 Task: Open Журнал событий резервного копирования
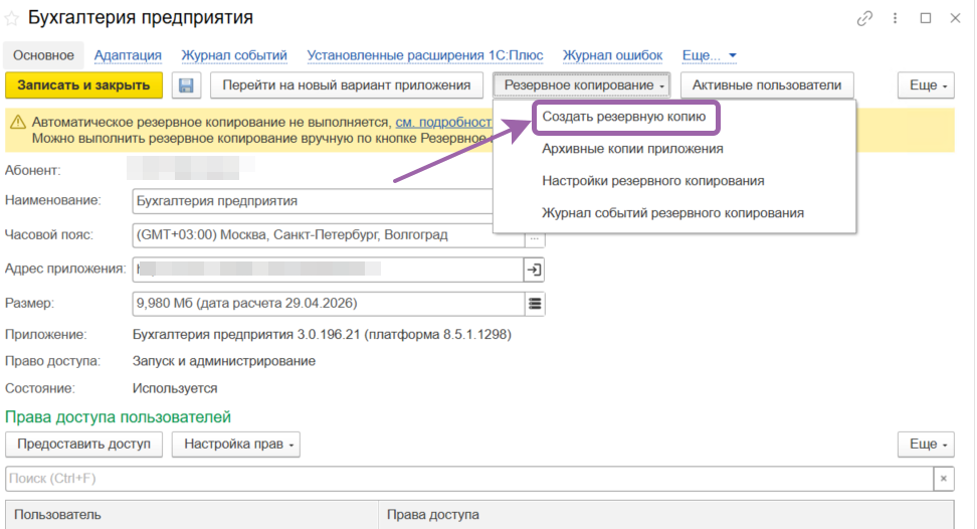pos(673,213)
